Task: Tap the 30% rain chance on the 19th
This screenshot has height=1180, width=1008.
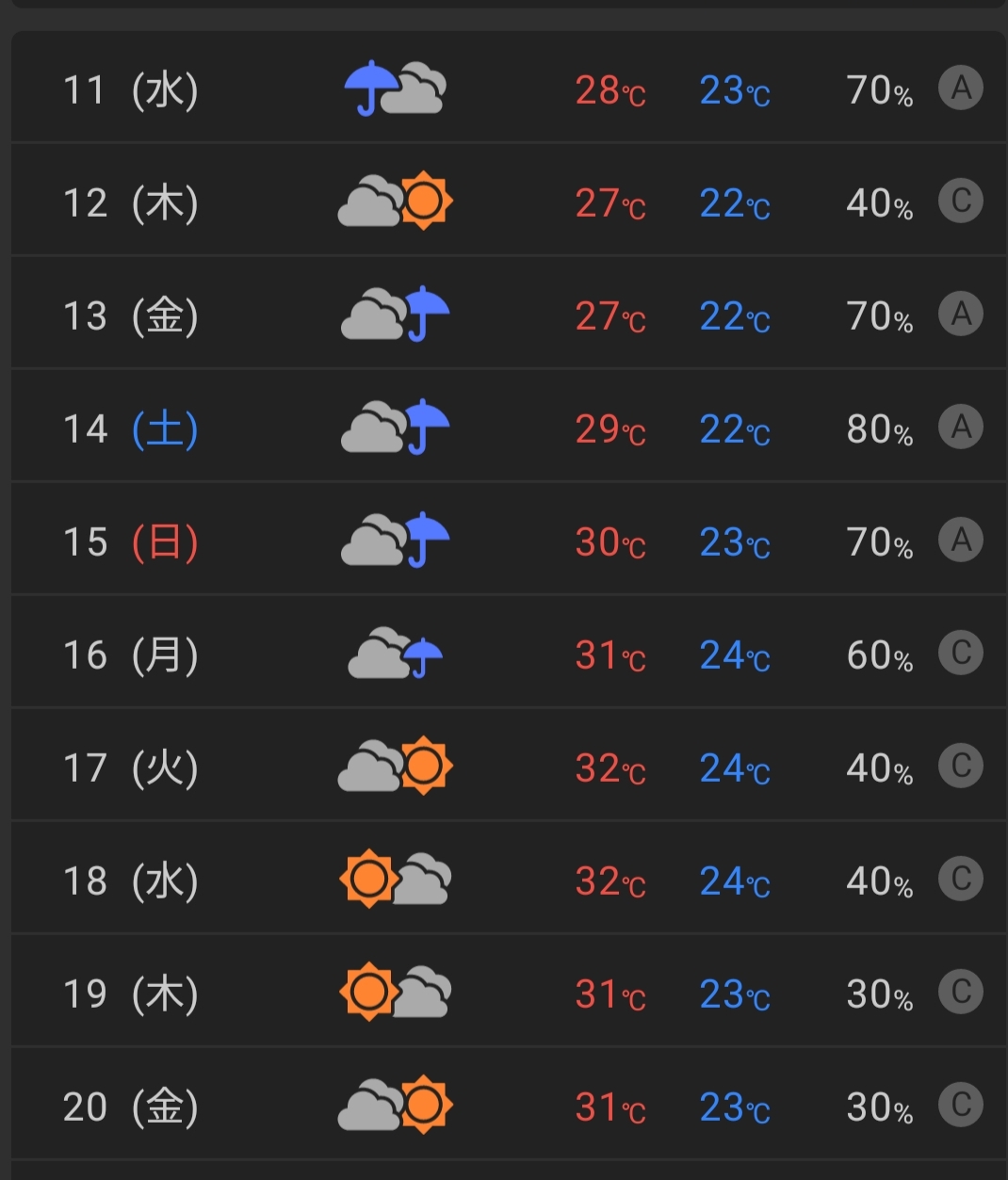Action: 880,994
